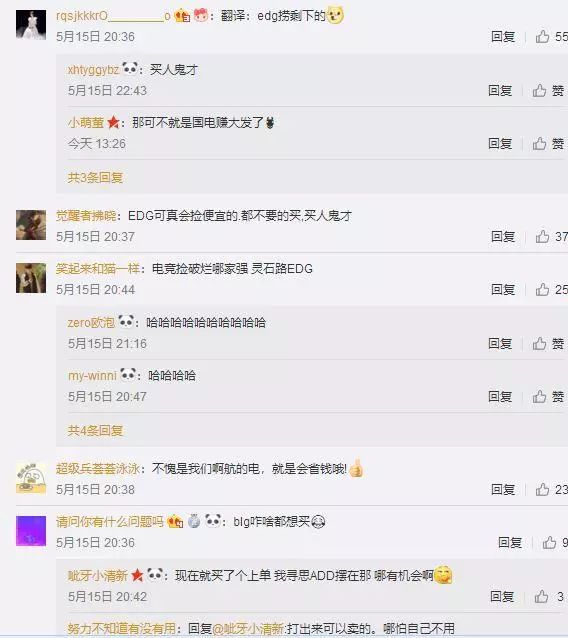Open @呲牙小清新 mention in bottom reply

click(248, 629)
